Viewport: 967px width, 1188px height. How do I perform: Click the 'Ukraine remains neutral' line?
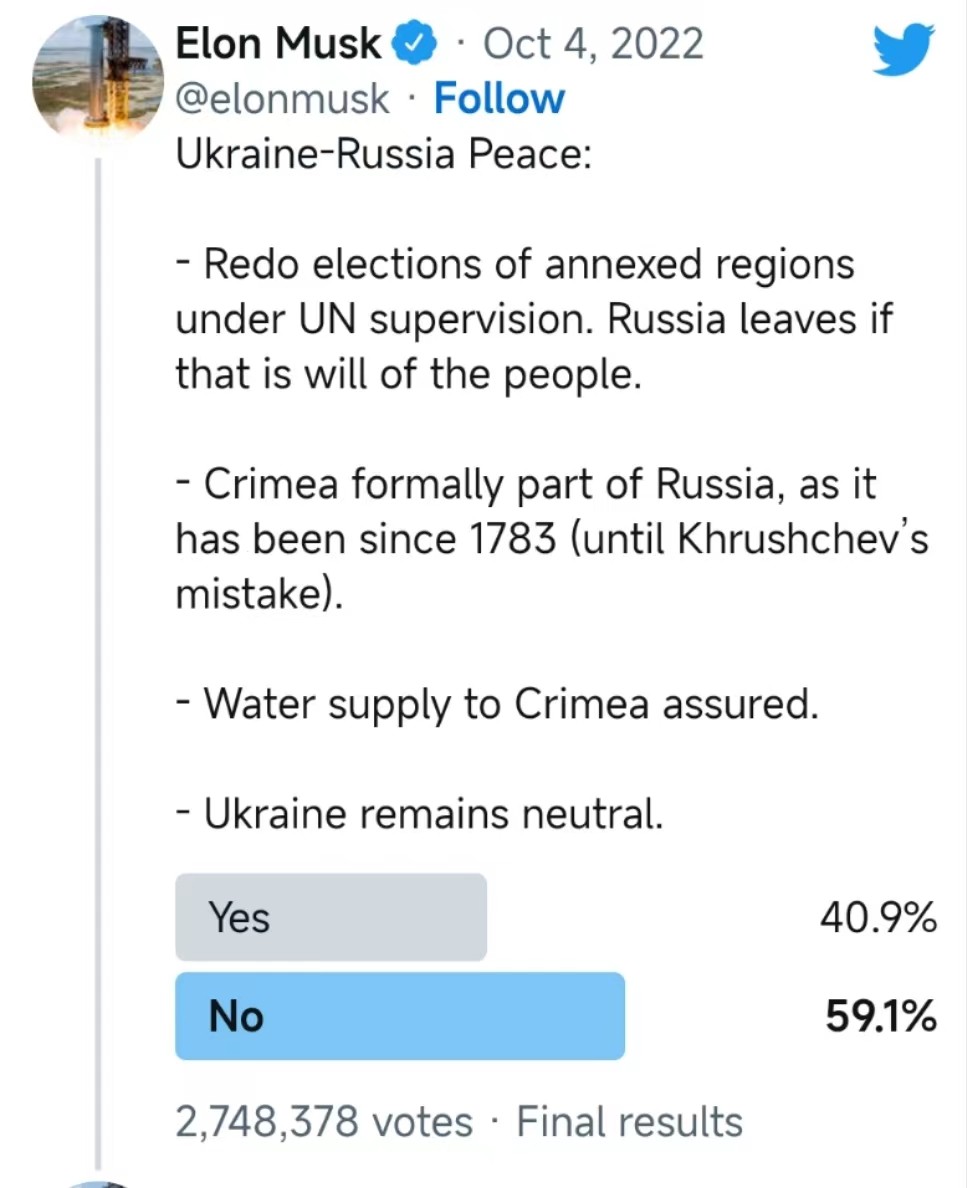coord(420,815)
